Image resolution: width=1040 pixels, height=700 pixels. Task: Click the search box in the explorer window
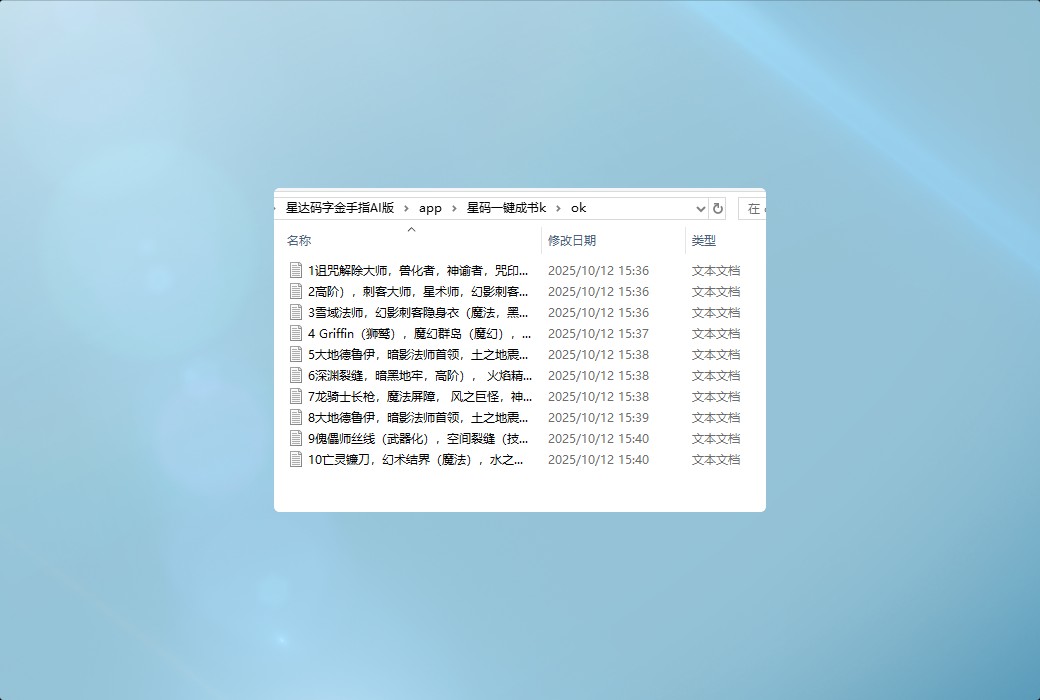(753, 209)
